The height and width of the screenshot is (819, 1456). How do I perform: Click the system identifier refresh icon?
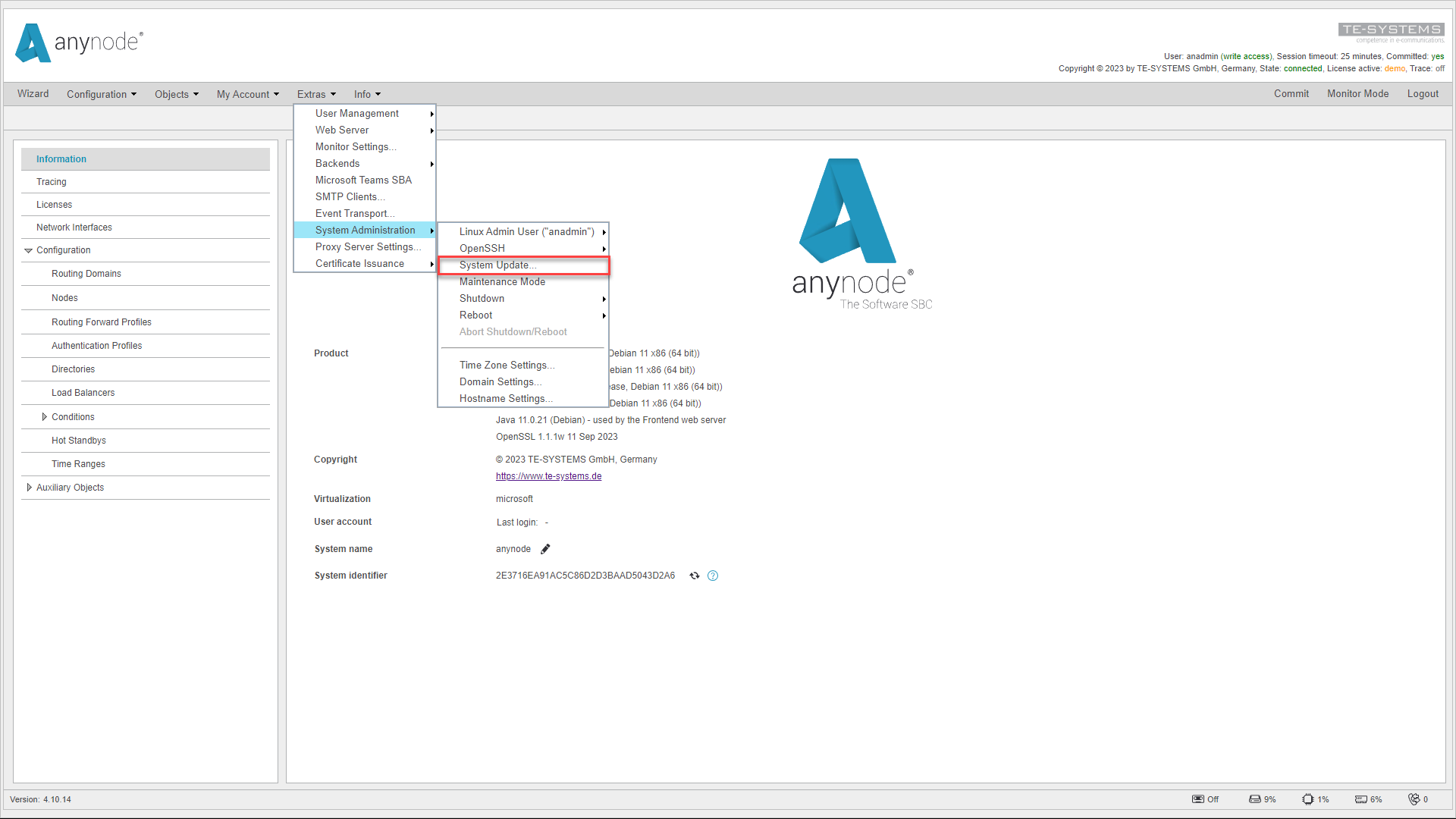(x=694, y=575)
